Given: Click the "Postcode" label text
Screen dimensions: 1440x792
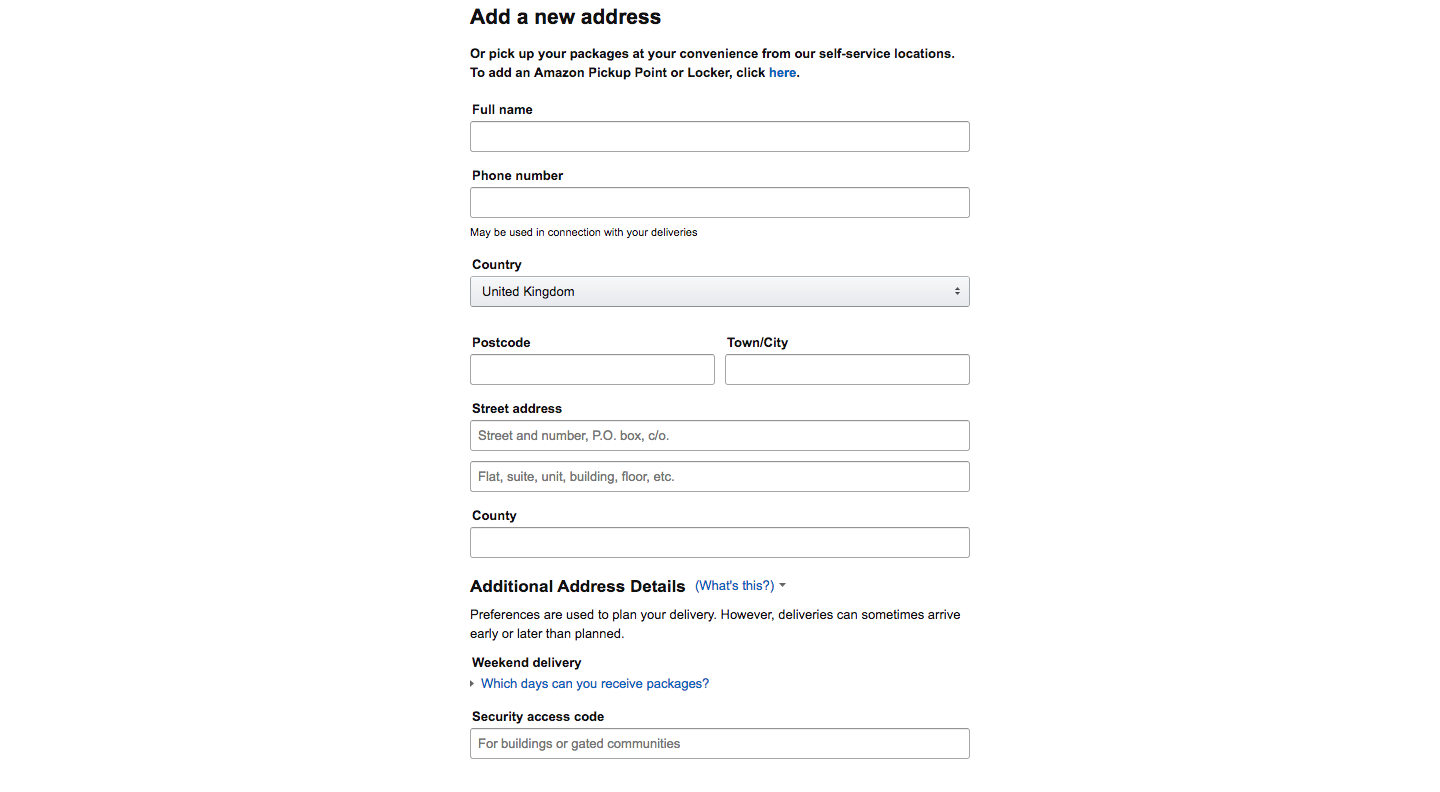Looking at the screenshot, I should pyautogui.click(x=501, y=343).
